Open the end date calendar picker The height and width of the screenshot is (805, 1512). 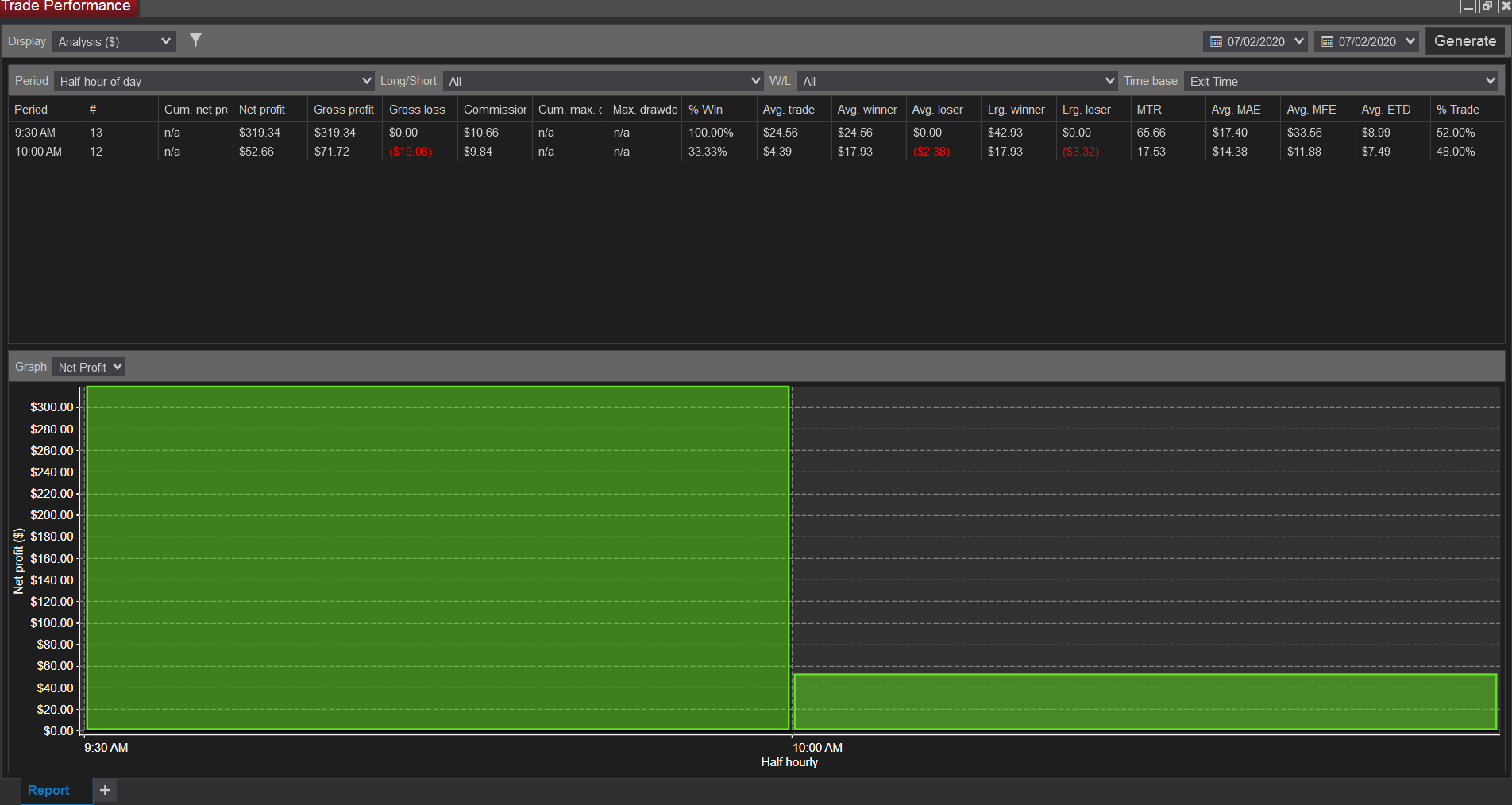point(1327,41)
